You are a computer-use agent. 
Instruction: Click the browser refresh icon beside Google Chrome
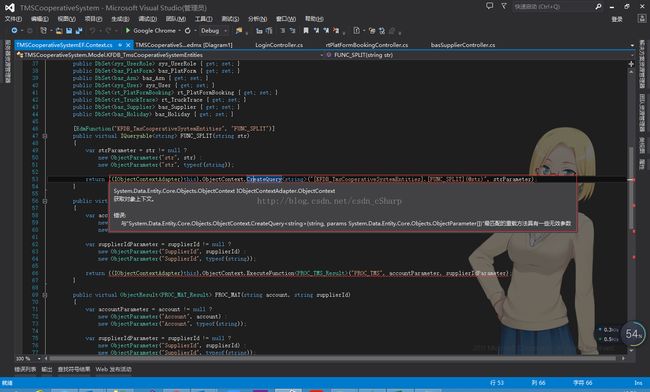[x=188, y=31]
